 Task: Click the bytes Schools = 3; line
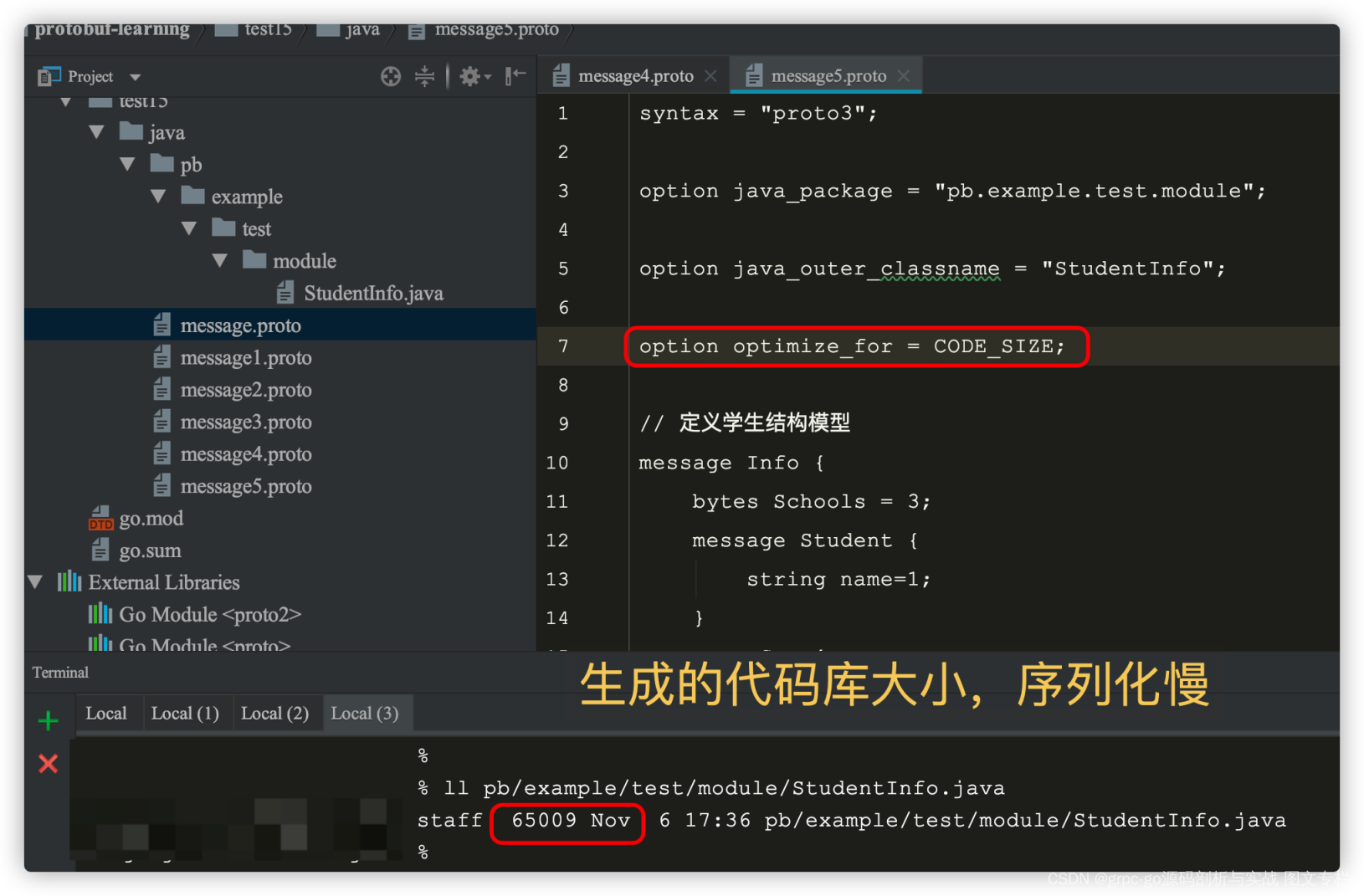point(811,502)
